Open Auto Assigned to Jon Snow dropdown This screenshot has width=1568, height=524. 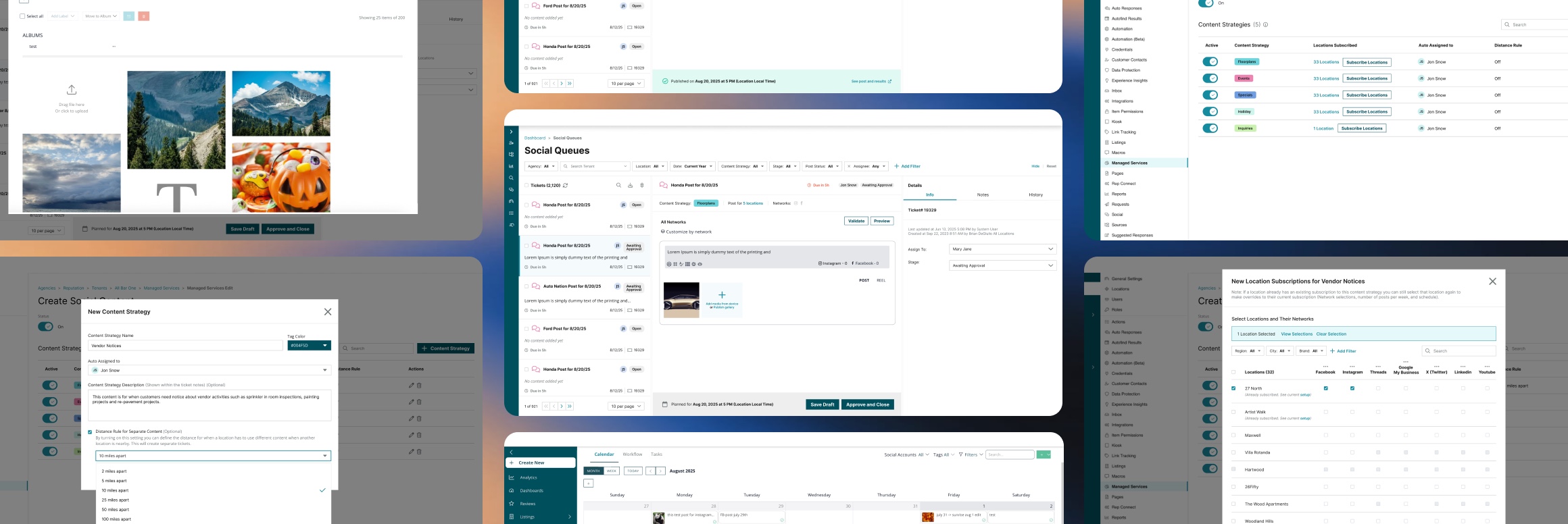coord(210,370)
